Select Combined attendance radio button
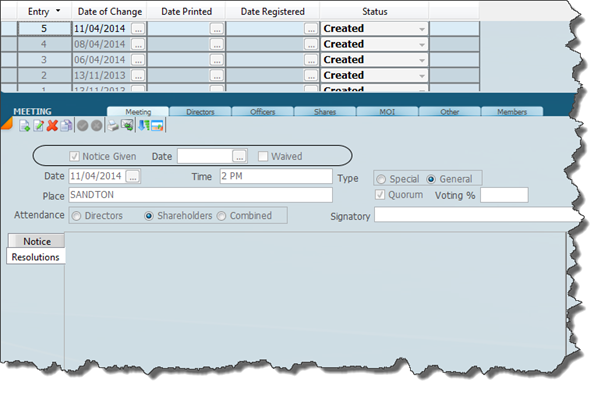The width and height of the screenshot is (601, 393). coord(222,216)
